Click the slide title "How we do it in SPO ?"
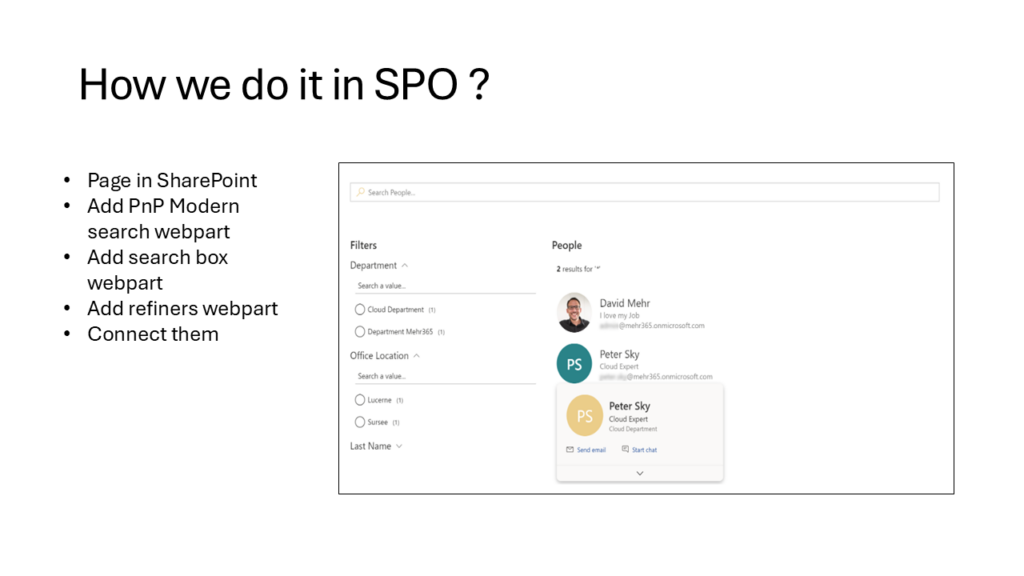 (x=284, y=85)
